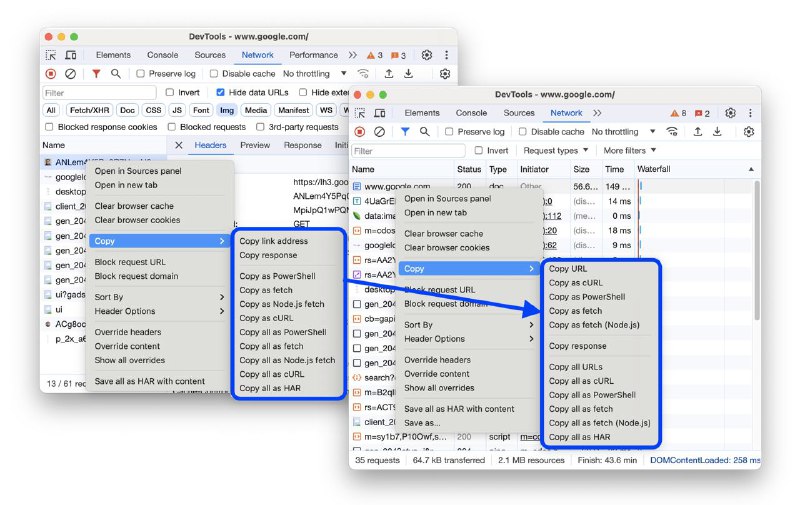Open Request types dropdown
Image resolution: width=800 pixels, height=505 pixels.
click(x=556, y=150)
